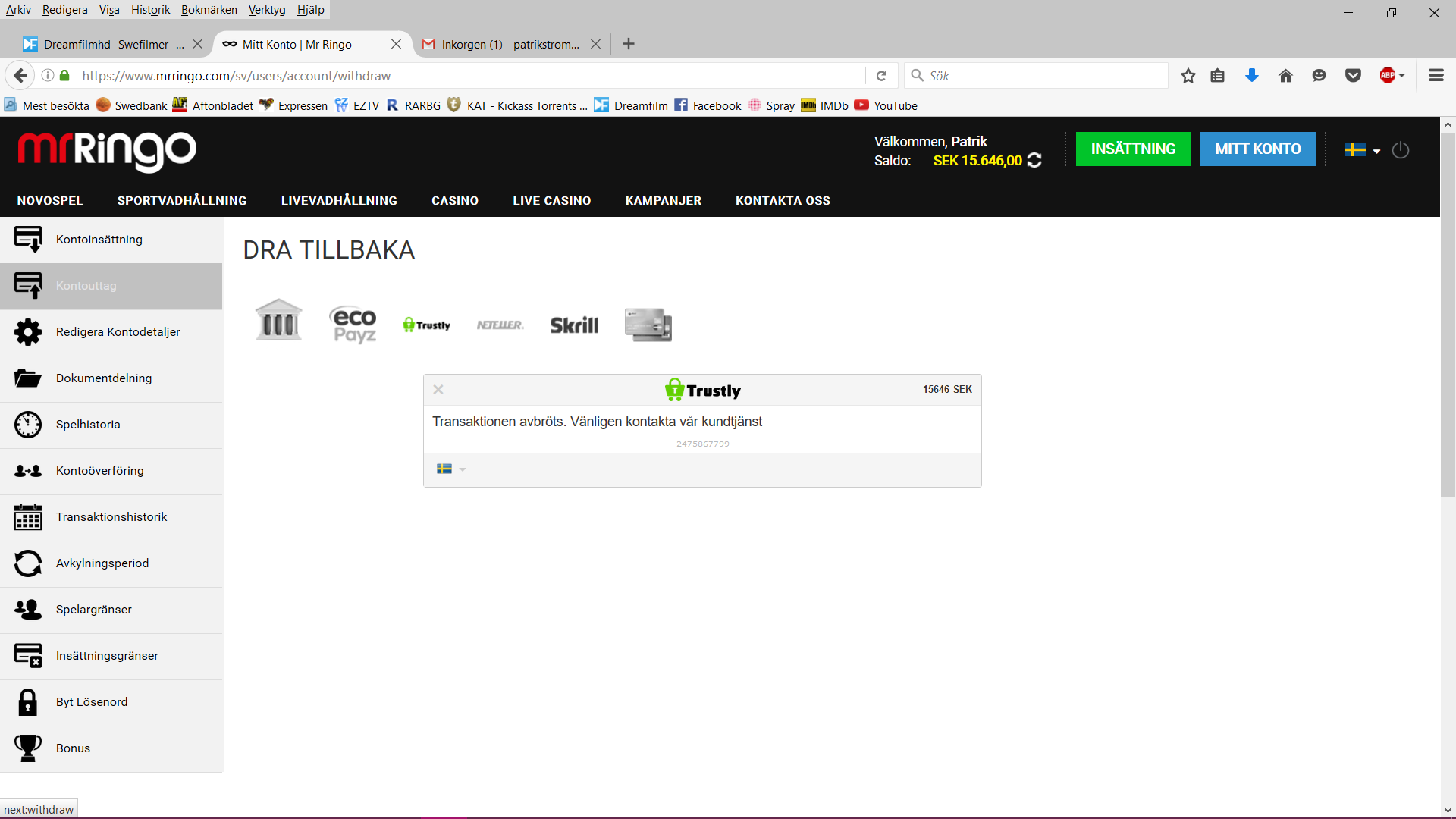
Task: Open the Arkiv menu
Action: [x=18, y=10]
